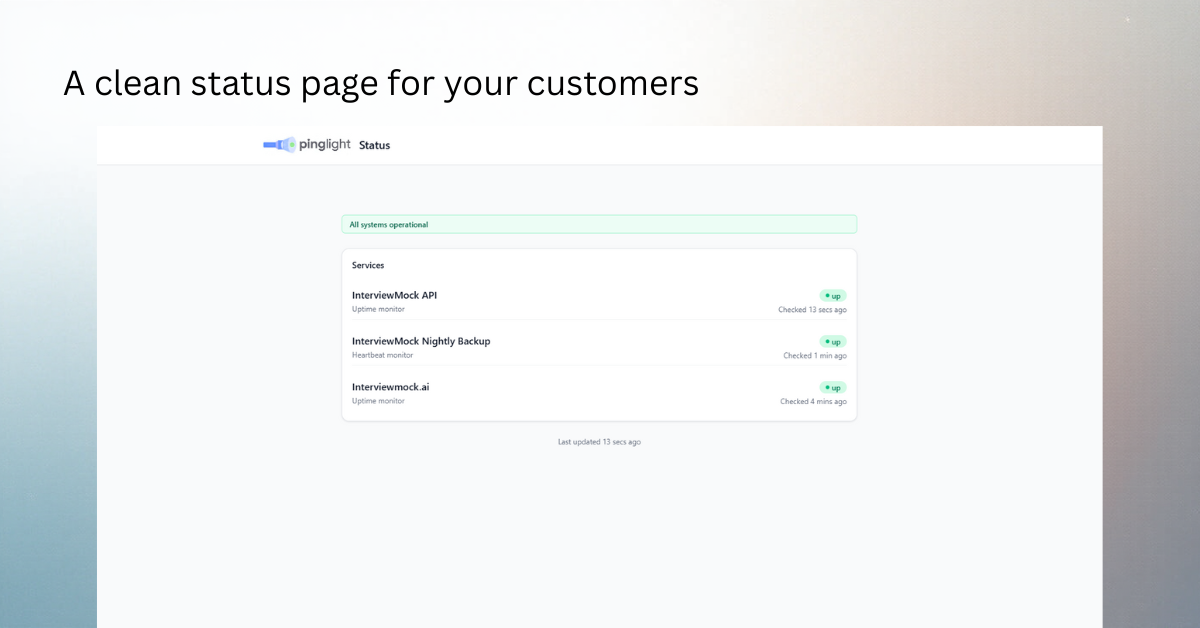This screenshot has width=1200, height=628.
Task: Open the InterviewMock Nightly Backup service entry
Action: [x=421, y=341]
